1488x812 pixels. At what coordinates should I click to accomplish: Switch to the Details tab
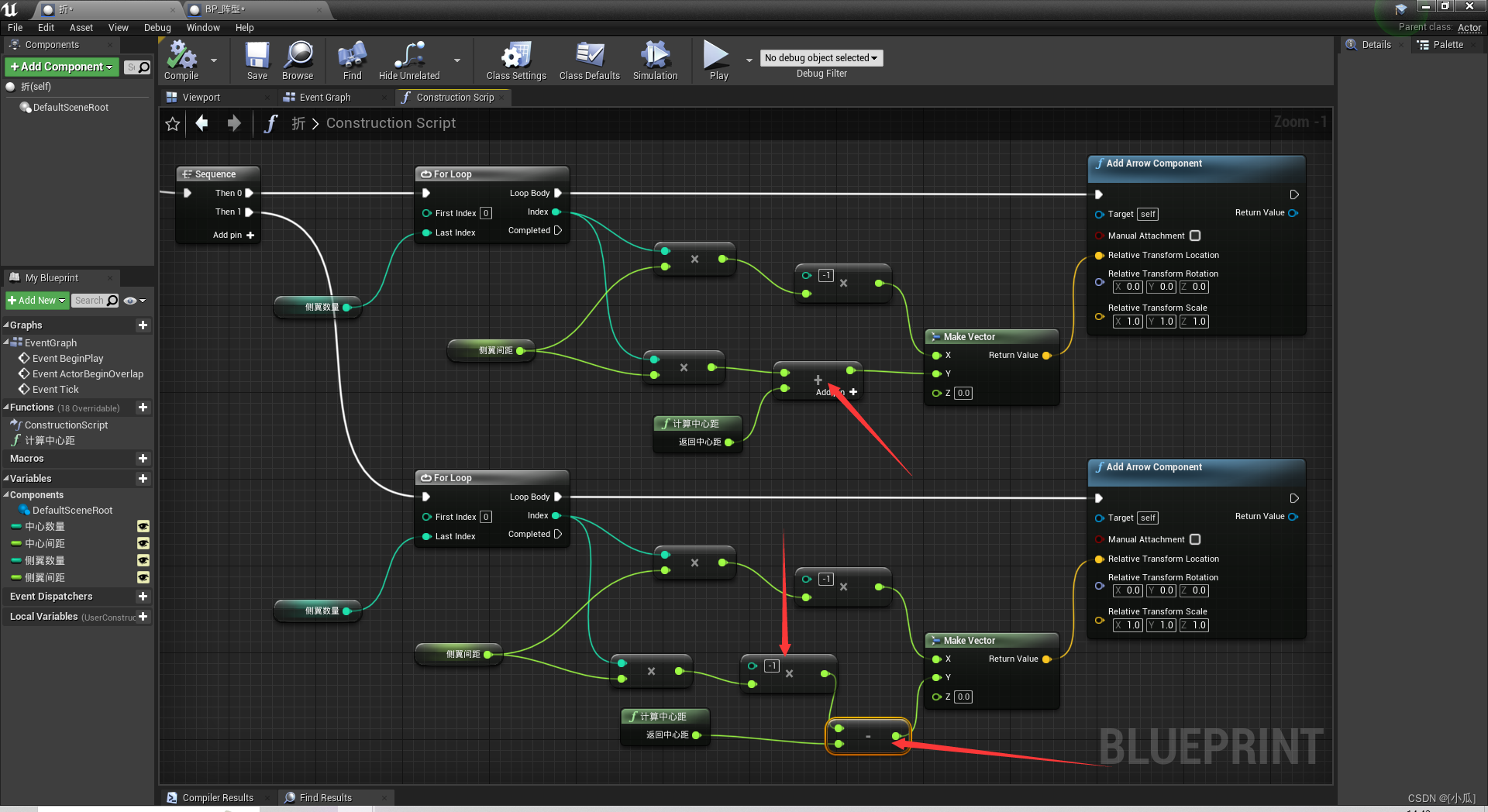point(1376,45)
